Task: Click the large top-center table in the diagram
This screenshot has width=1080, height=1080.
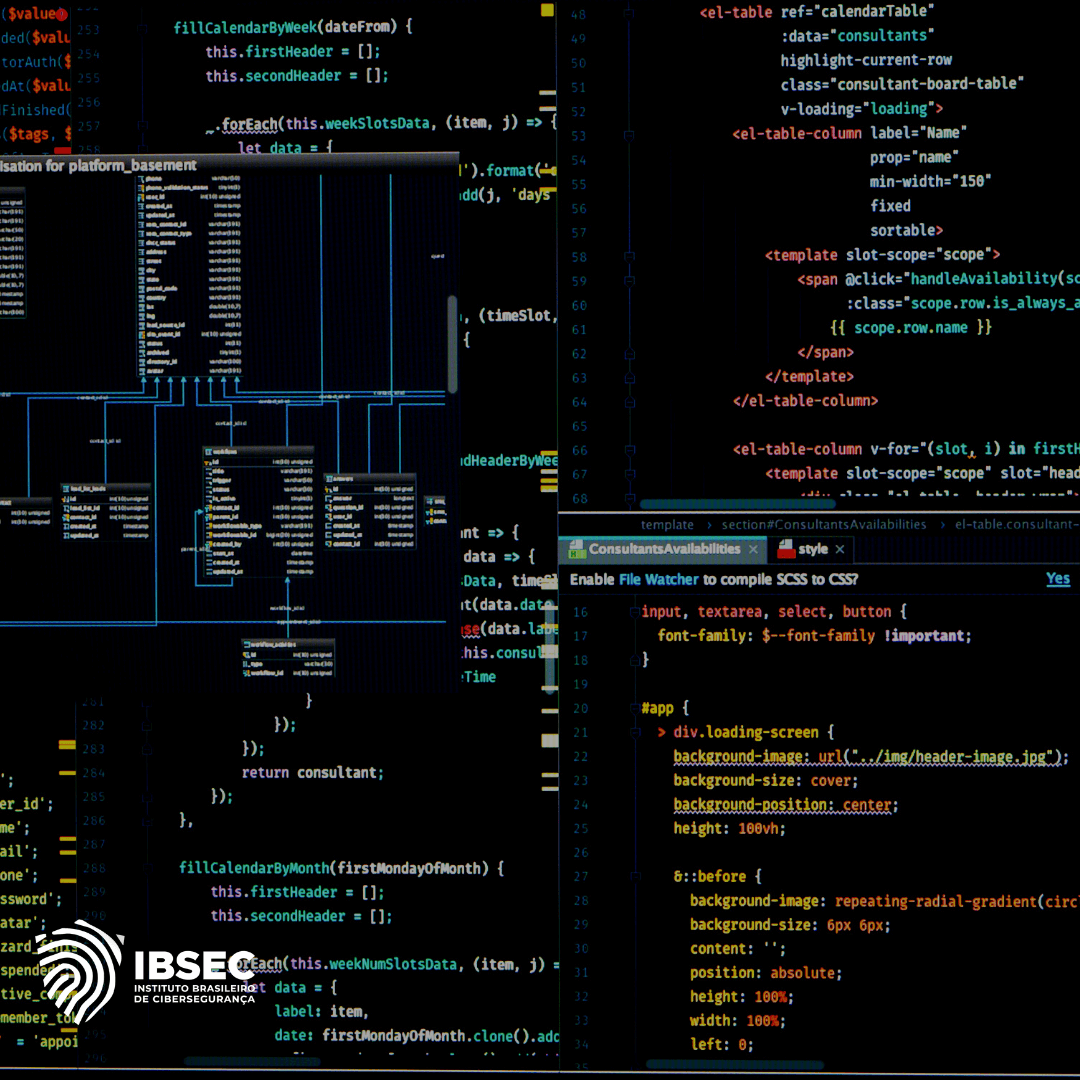Action: click(190, 275)
